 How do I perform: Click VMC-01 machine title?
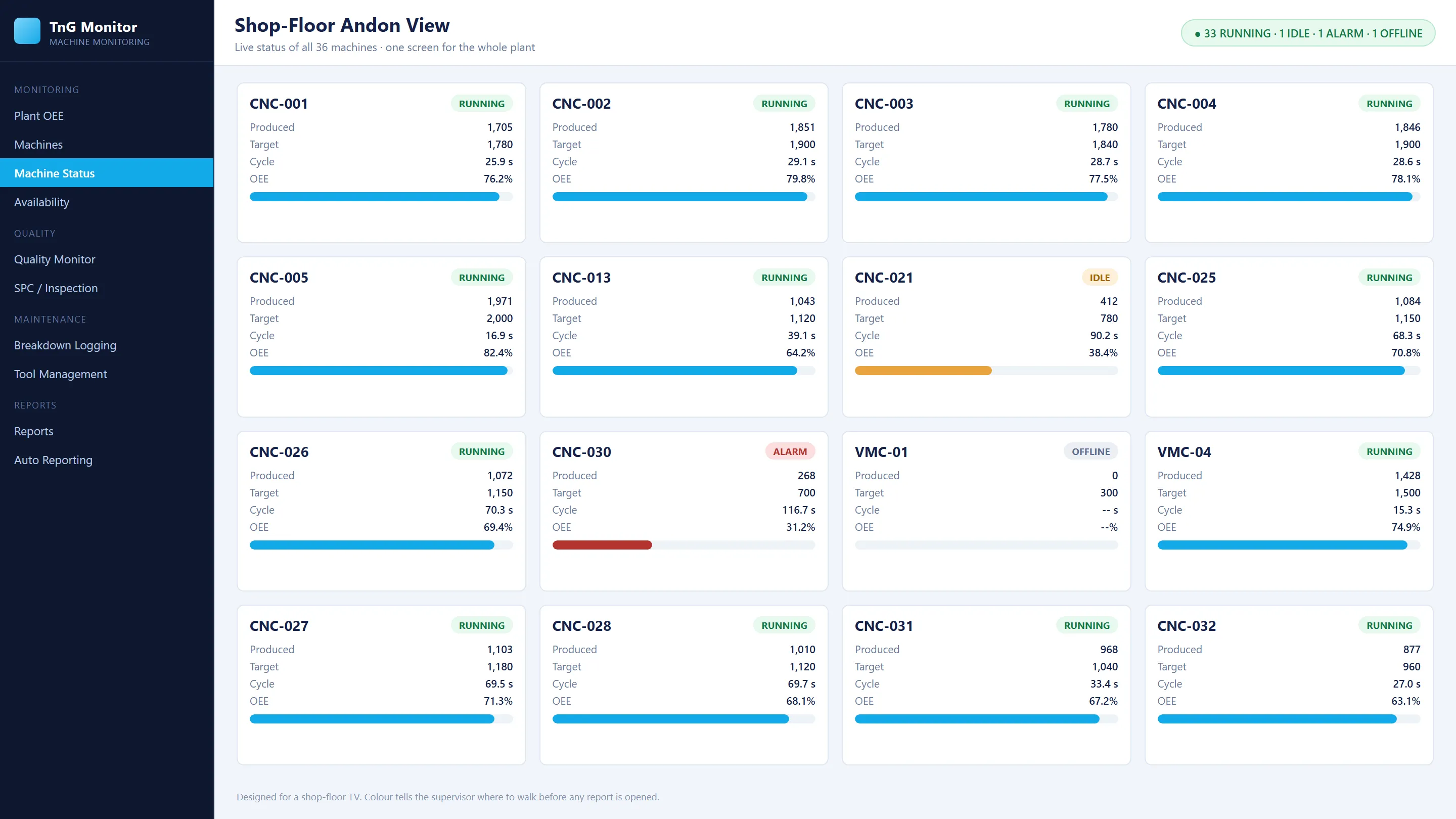coord(881,451)
